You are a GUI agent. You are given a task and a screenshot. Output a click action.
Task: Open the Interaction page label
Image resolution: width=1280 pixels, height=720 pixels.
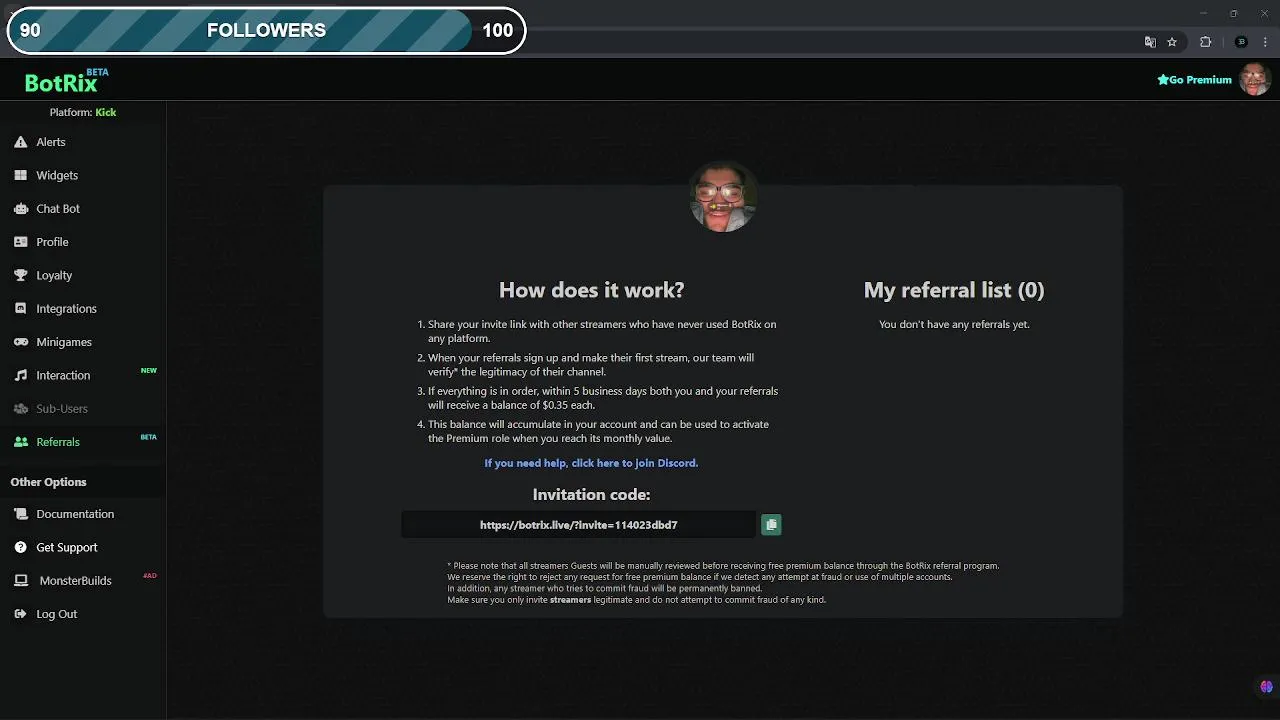(63, 375)
